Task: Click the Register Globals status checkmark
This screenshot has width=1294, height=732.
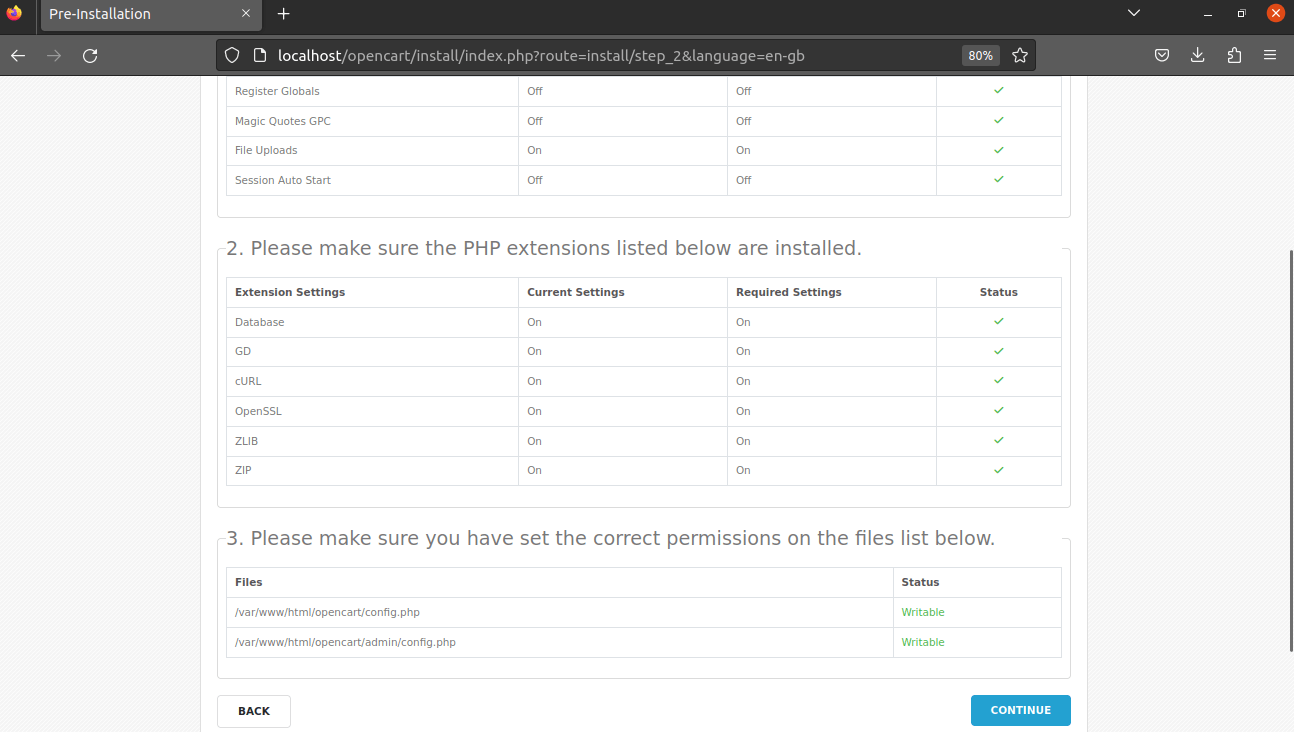Action: tap(998, 90)
